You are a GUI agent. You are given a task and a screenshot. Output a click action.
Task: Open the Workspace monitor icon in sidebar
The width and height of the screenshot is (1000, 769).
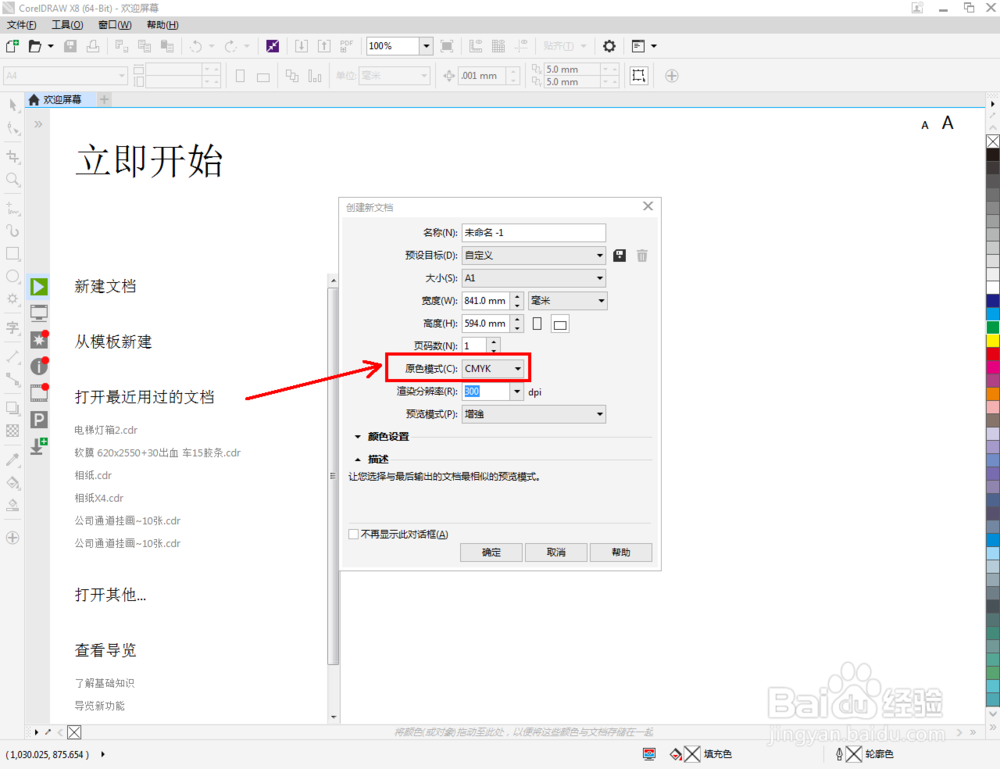point(39,313)
